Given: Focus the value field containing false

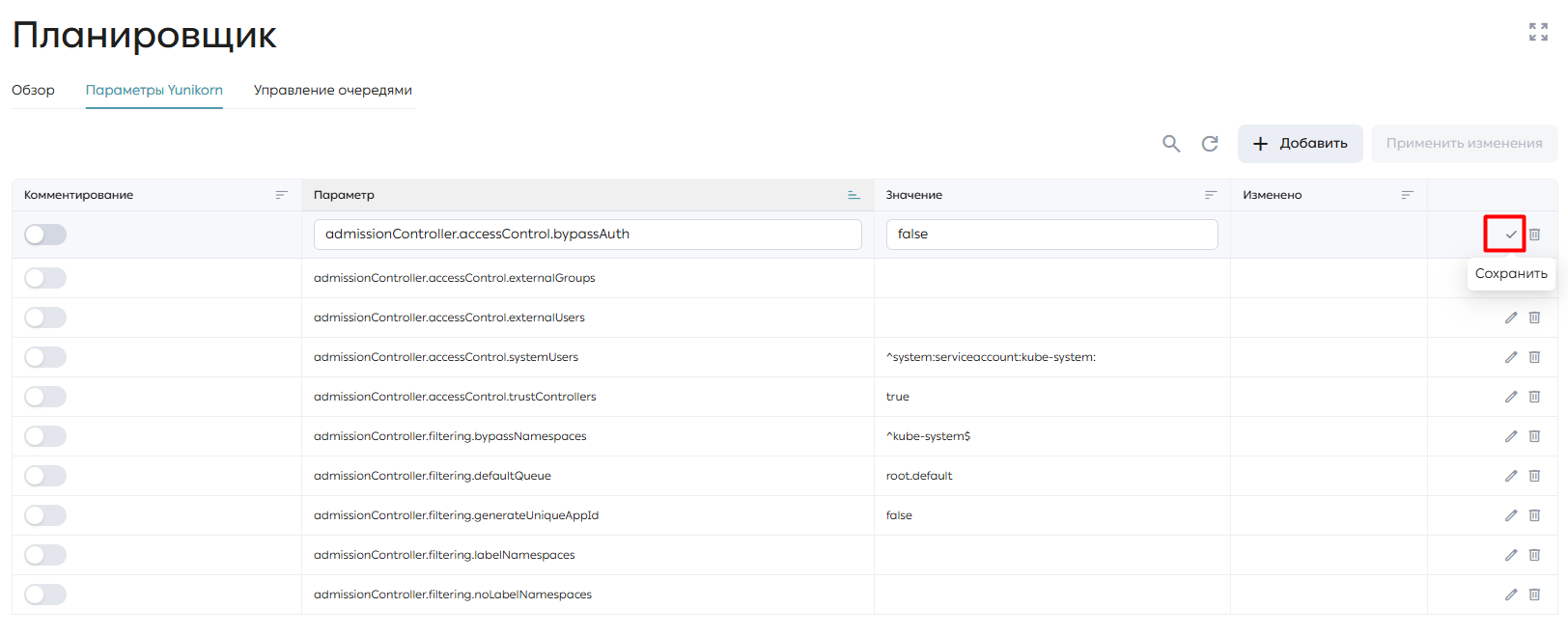Looking at the screenshot, I should pyautogui.click(x=1051, y=235).
